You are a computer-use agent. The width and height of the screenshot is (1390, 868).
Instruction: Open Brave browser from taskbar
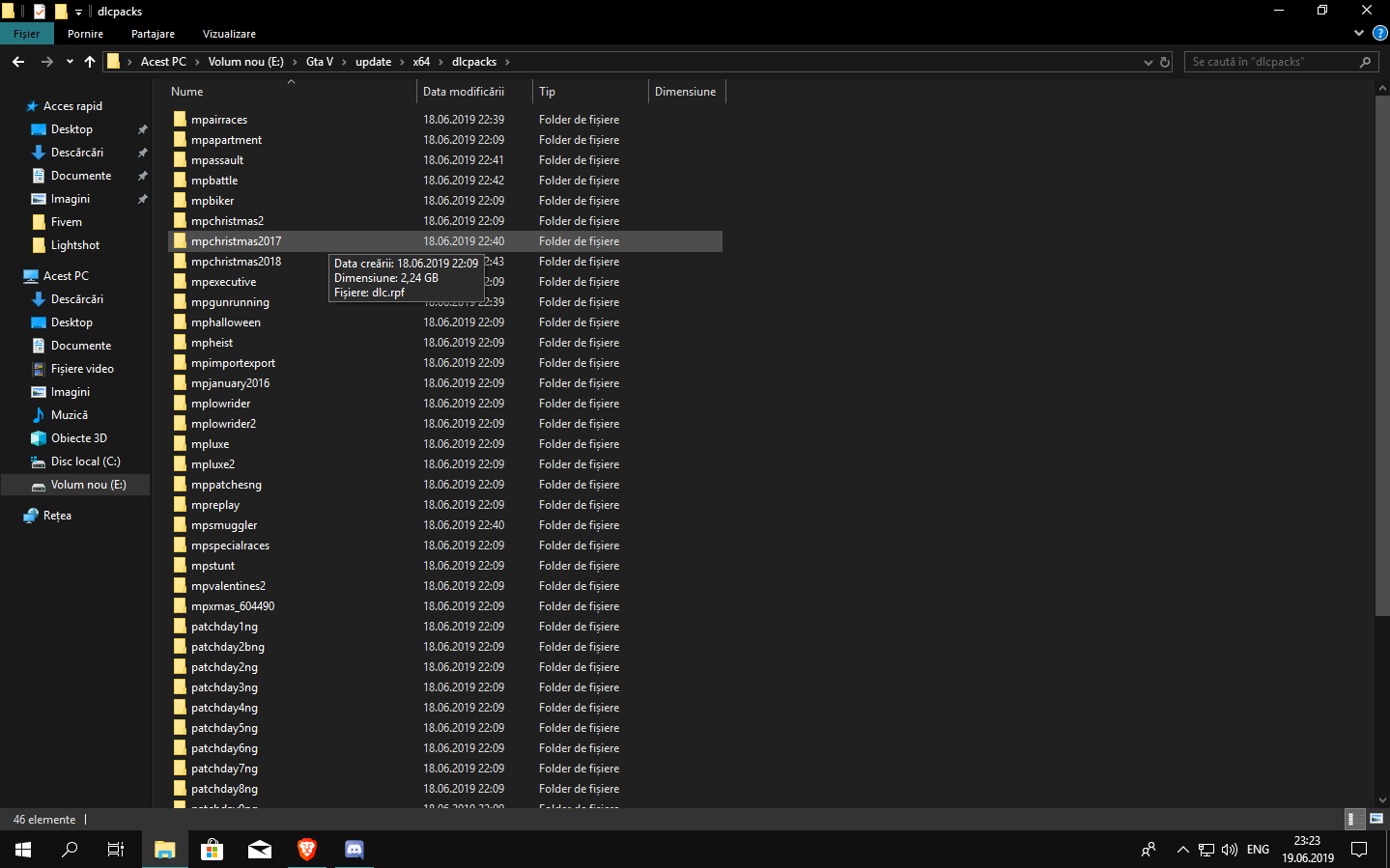click(x=307, y=850)
